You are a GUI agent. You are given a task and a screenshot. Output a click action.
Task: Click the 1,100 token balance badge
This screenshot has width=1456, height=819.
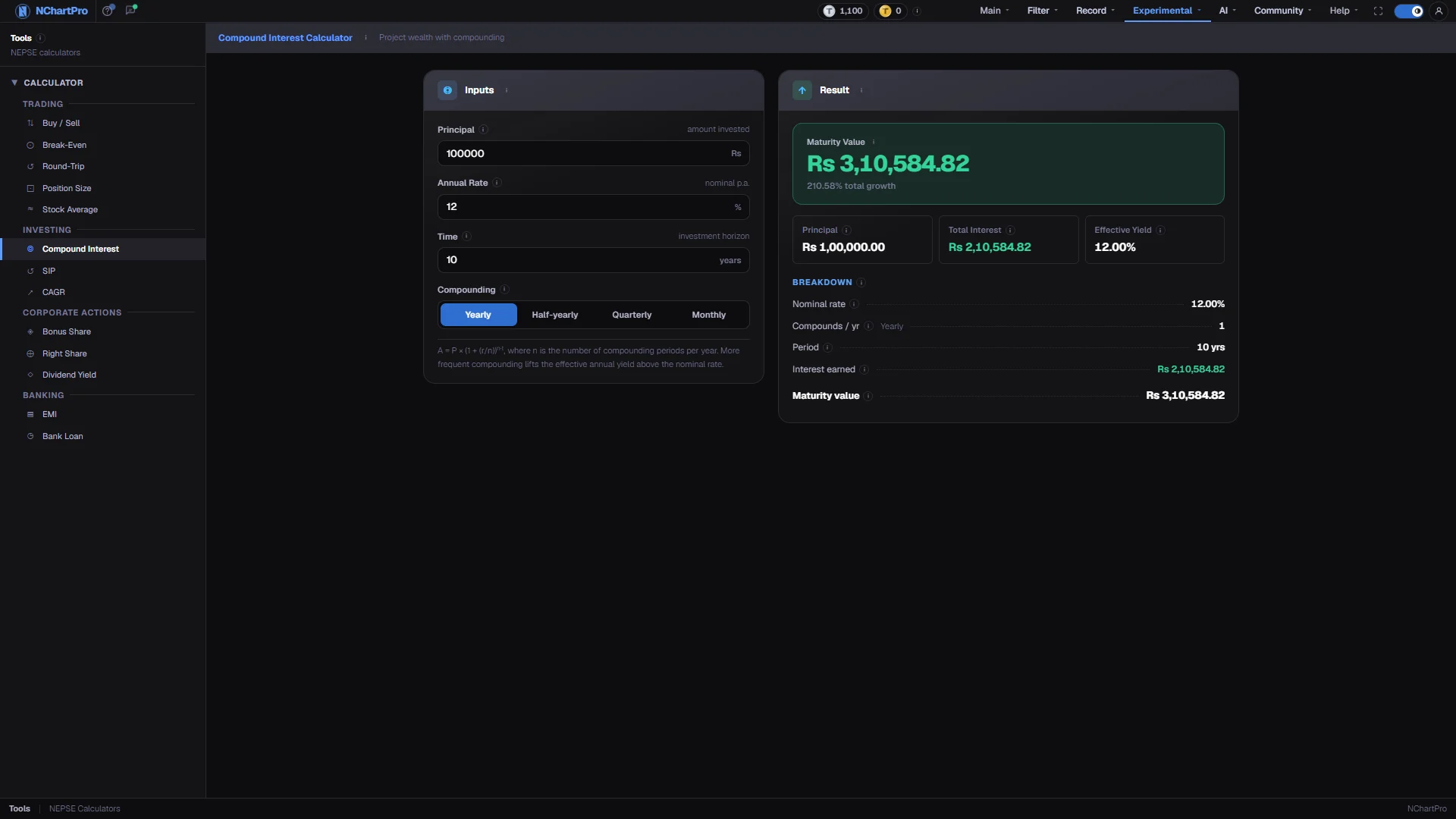pos(843,11)
